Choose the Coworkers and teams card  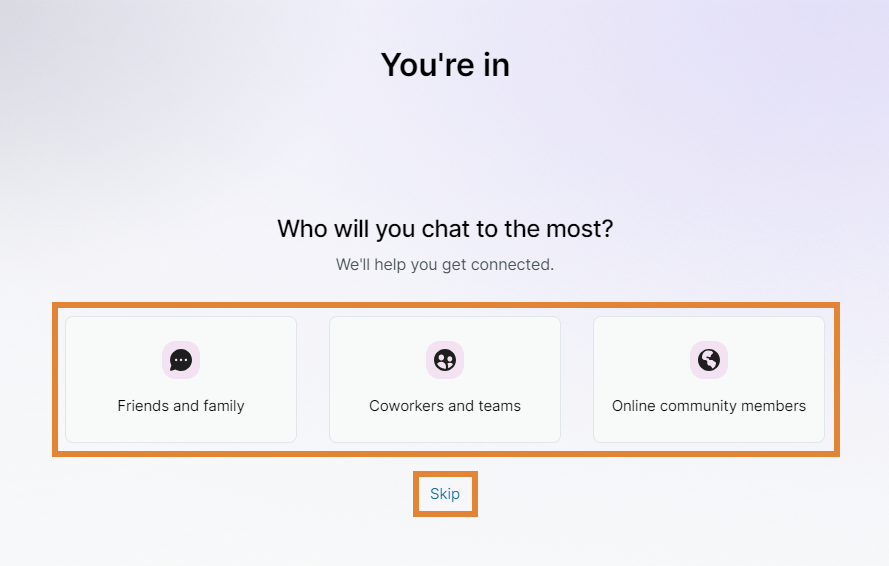pyautogui.click(x=445, y=380)
